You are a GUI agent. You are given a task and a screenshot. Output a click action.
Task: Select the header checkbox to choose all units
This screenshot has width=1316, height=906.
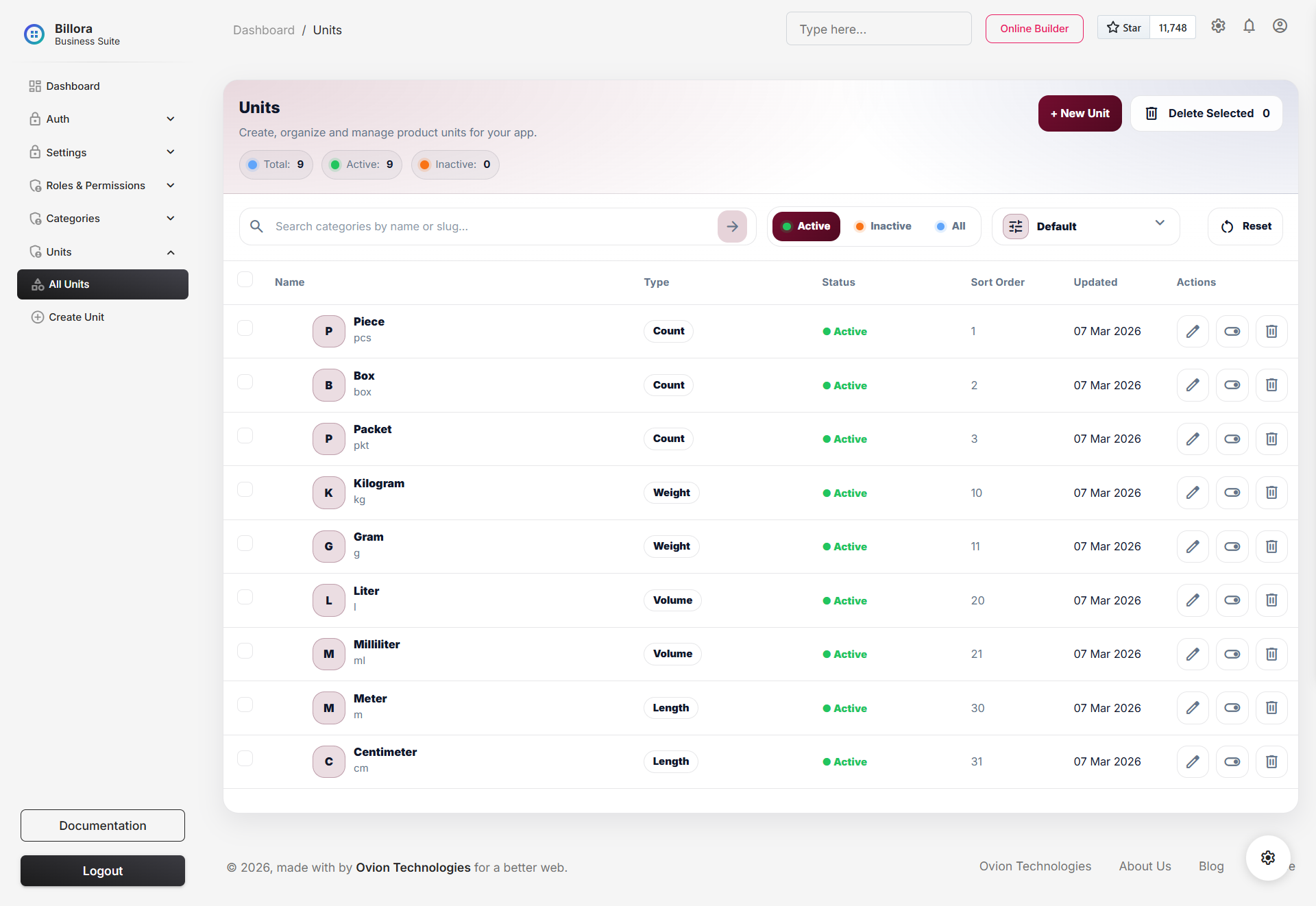point(245,279)
